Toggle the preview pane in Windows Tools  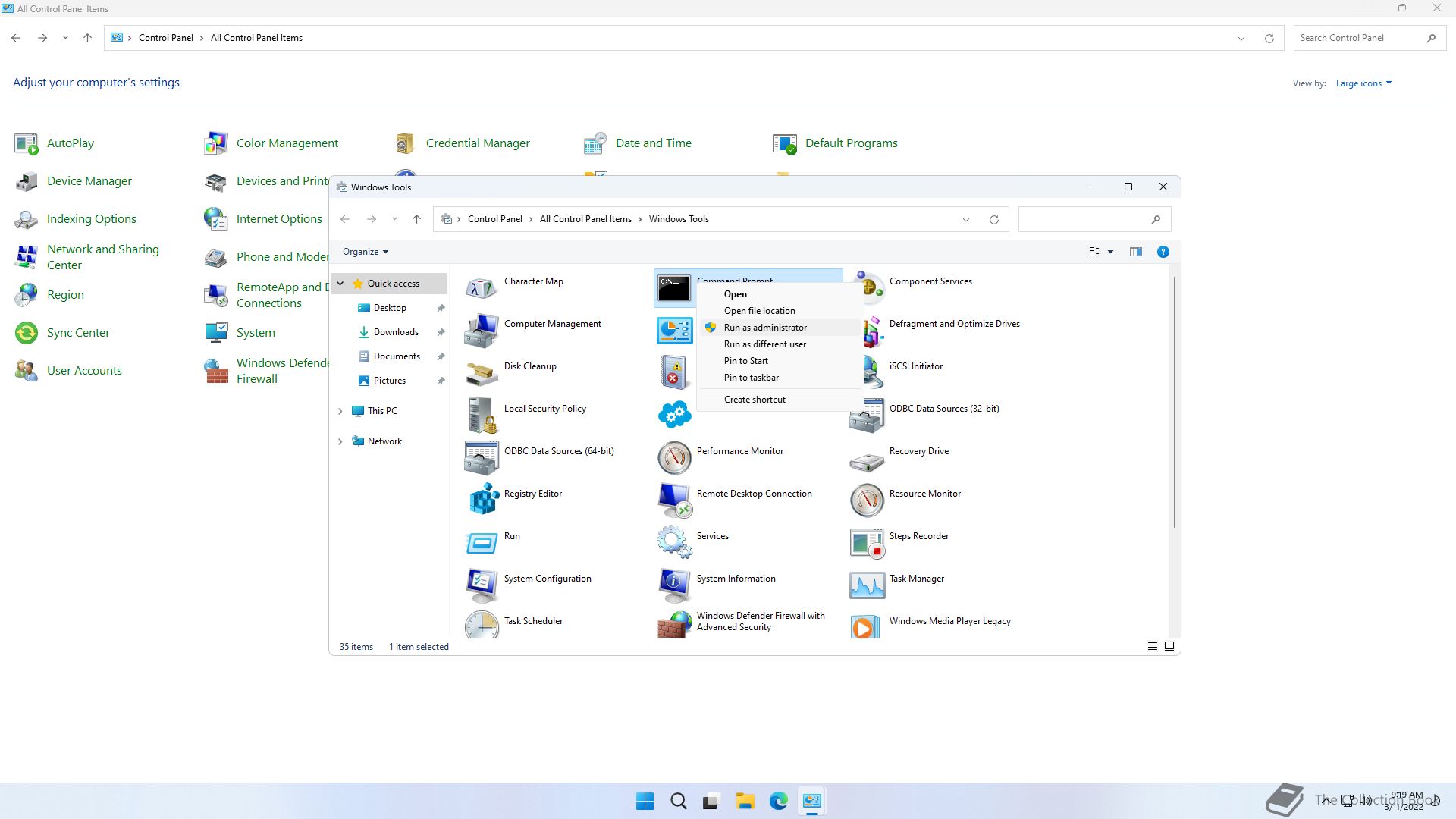click(x=1135, y=252)
